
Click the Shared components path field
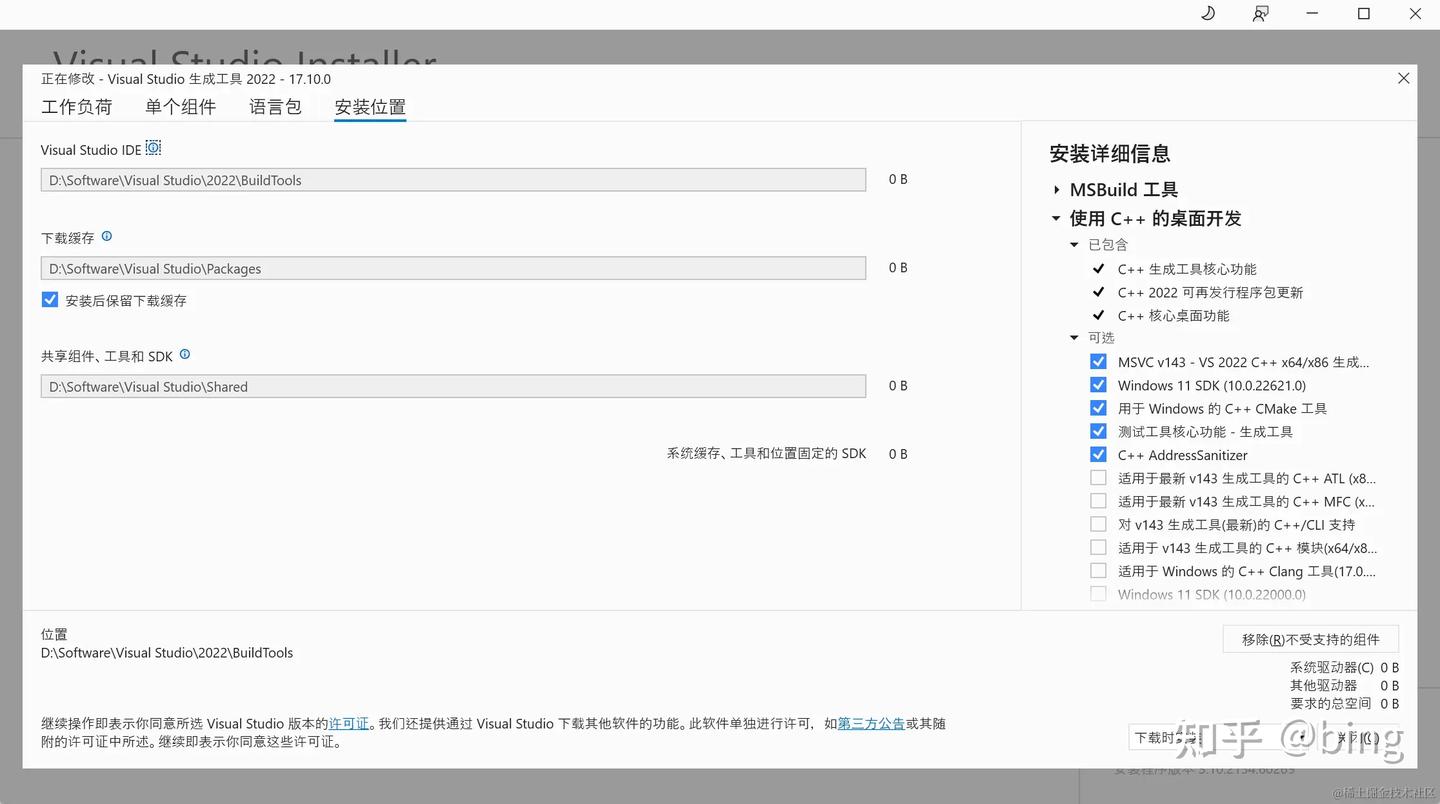[453, 386]
